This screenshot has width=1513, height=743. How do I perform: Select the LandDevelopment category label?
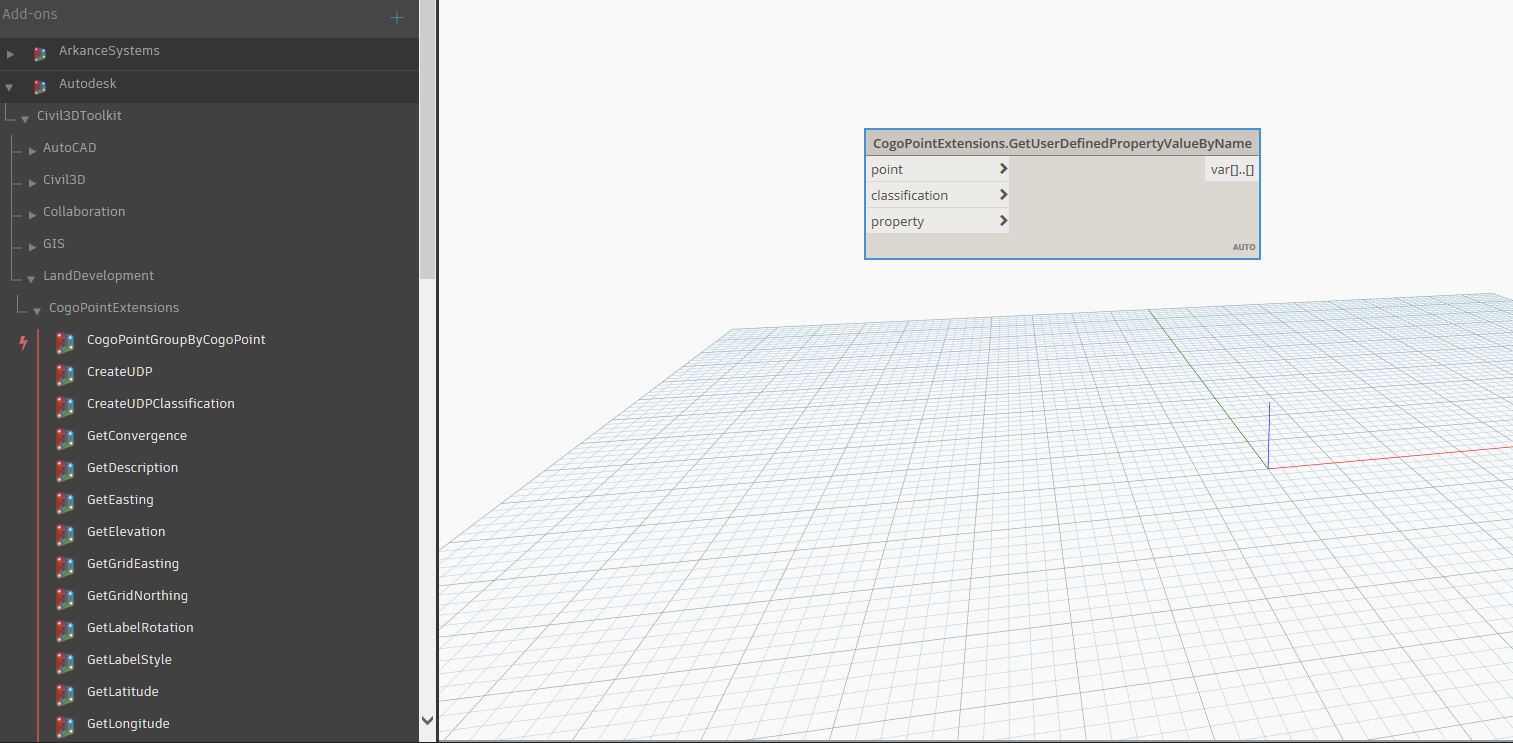(x=99, y=276)
